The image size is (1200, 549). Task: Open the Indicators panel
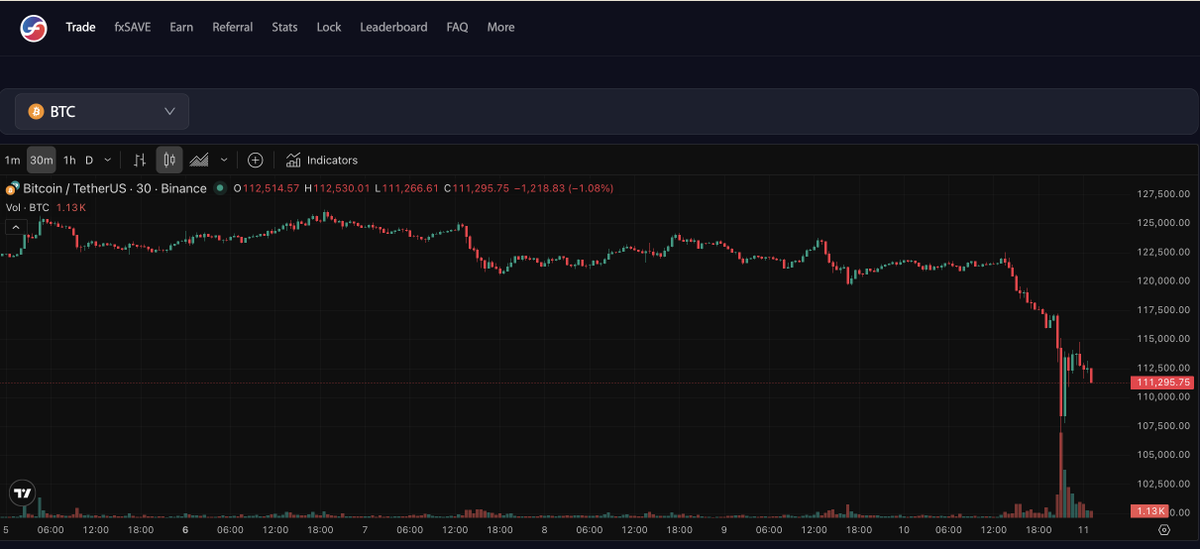click(x=321, y=160)
